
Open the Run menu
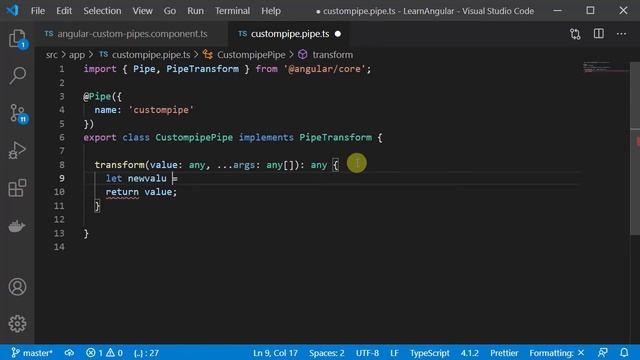tap(195, 11)
